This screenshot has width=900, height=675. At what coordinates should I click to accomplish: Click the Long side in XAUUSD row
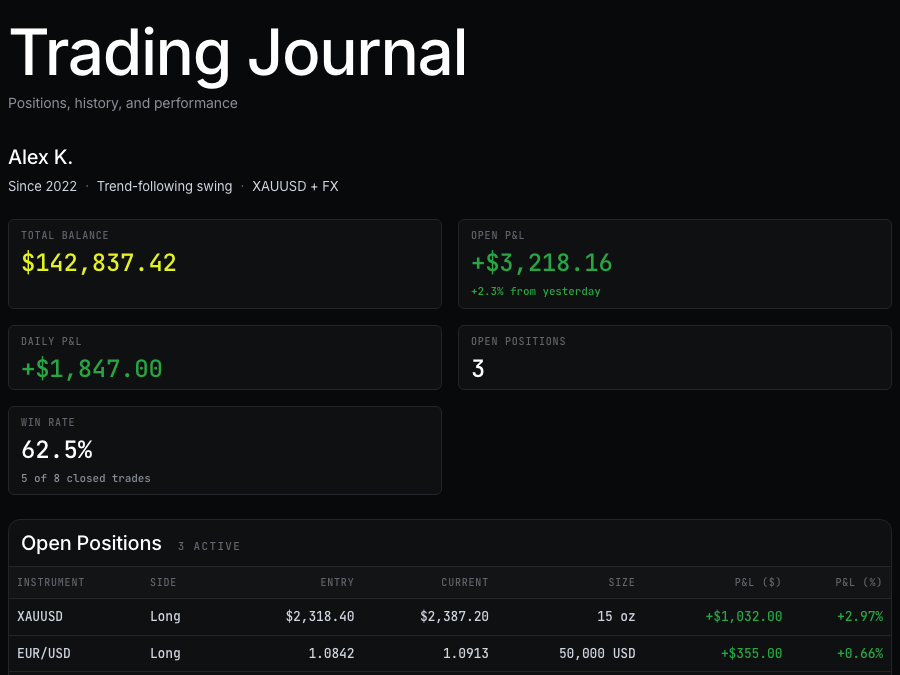[x=165, y=617]
